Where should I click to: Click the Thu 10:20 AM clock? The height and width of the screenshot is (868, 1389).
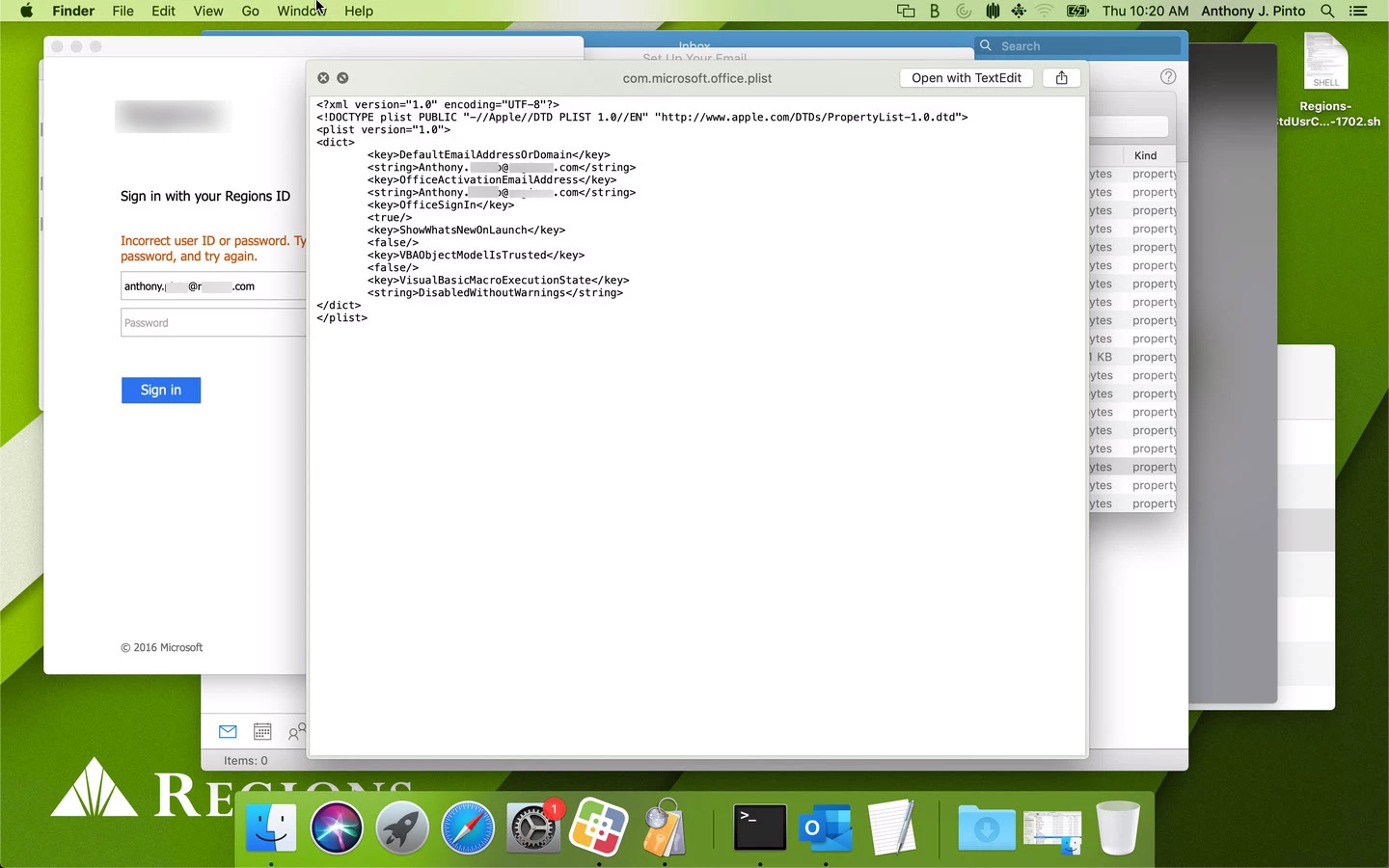pyautogui.click(x=1145, y=12)
